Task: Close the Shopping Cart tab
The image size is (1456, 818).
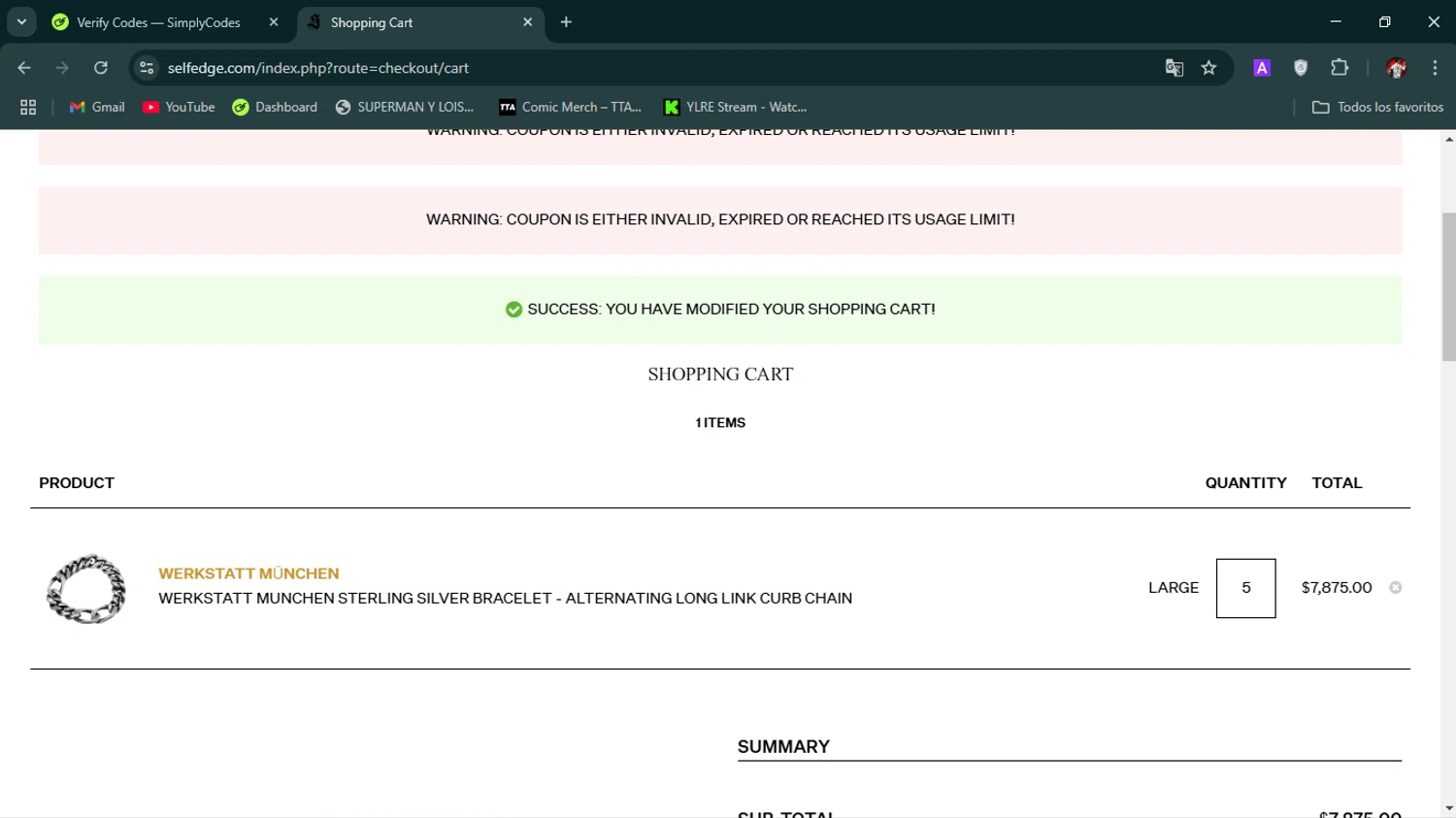Action: (528, 22)
